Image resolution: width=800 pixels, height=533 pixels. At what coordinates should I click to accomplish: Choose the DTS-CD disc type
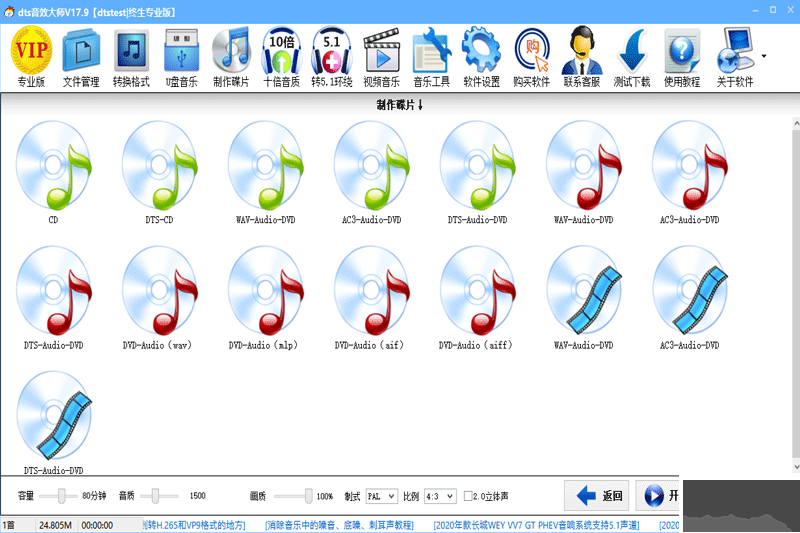[159, 172]
